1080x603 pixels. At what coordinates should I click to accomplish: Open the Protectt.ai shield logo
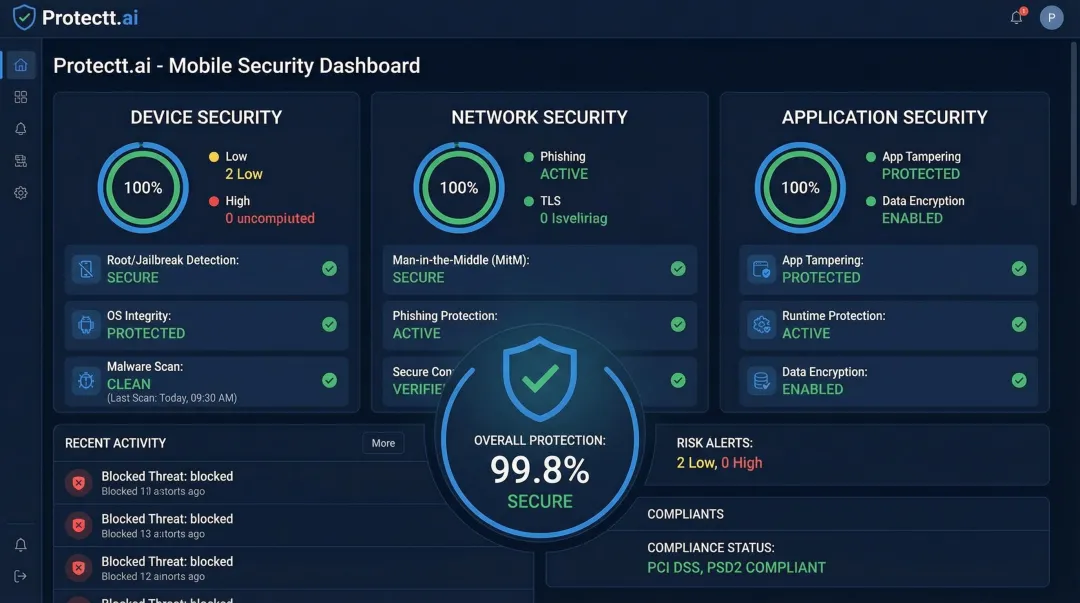point(24,17)
